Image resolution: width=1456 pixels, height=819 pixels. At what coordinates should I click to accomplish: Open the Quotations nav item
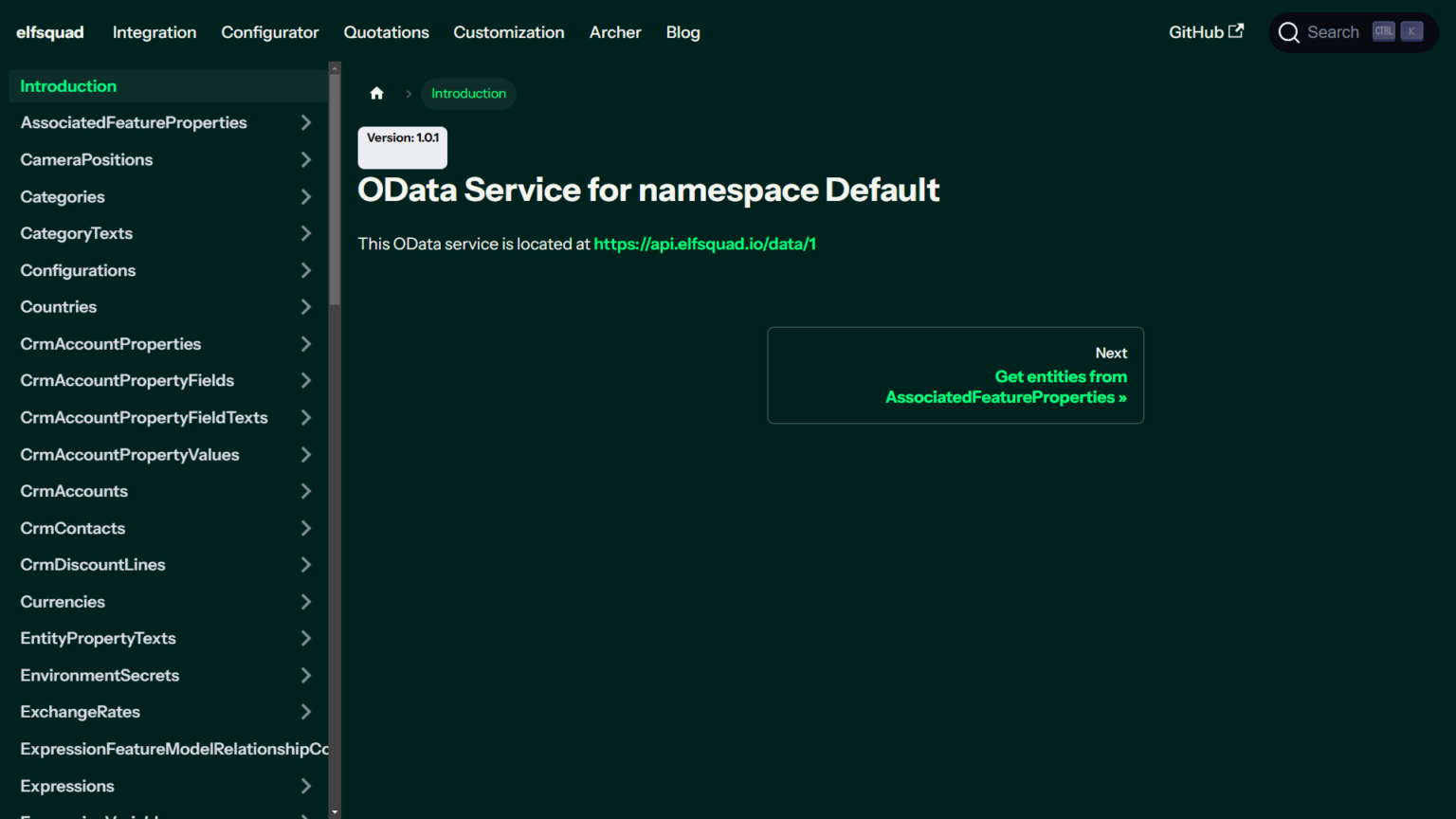click(x=386, y=32)
